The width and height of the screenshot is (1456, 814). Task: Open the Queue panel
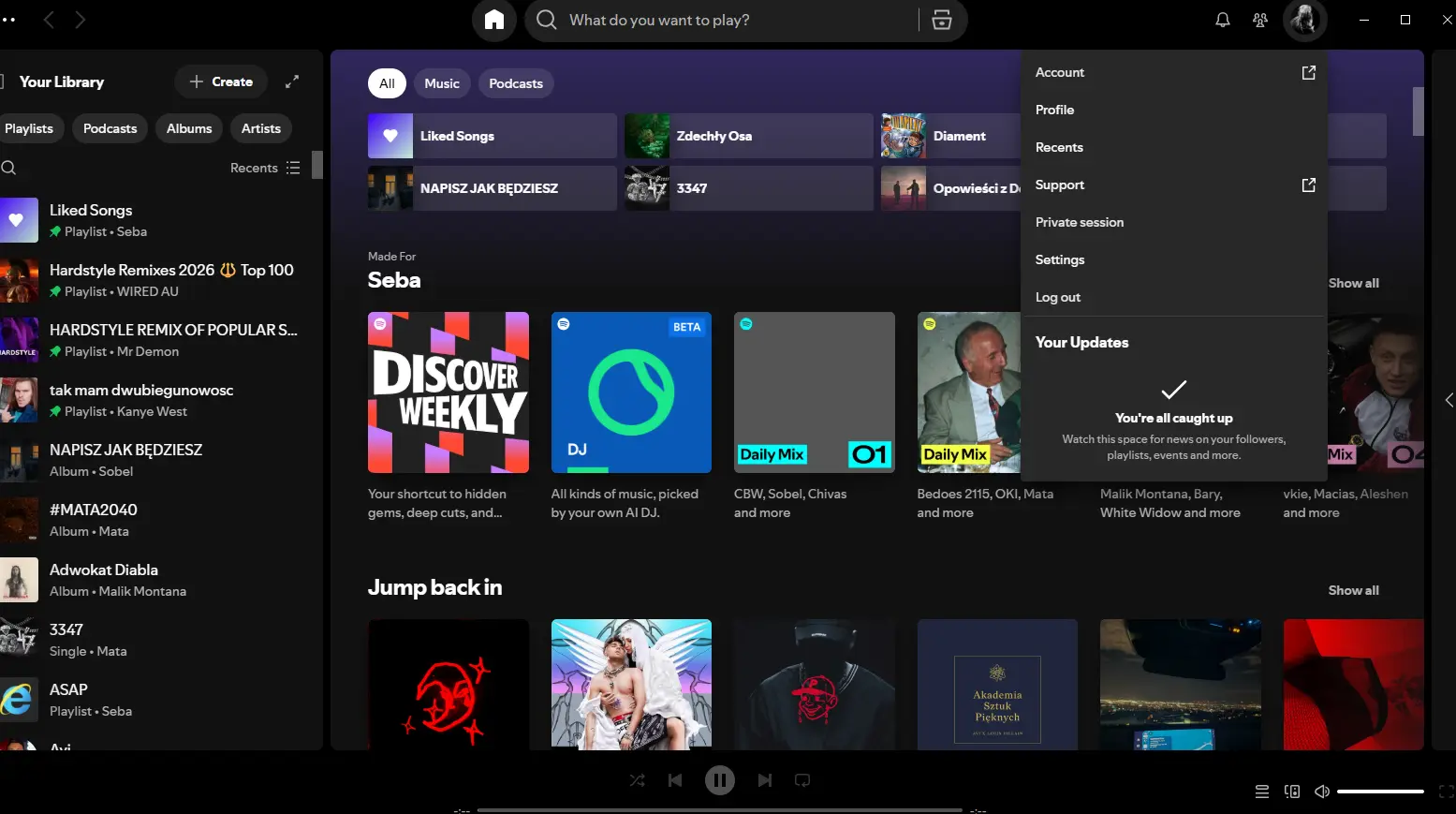point(1262,792)
